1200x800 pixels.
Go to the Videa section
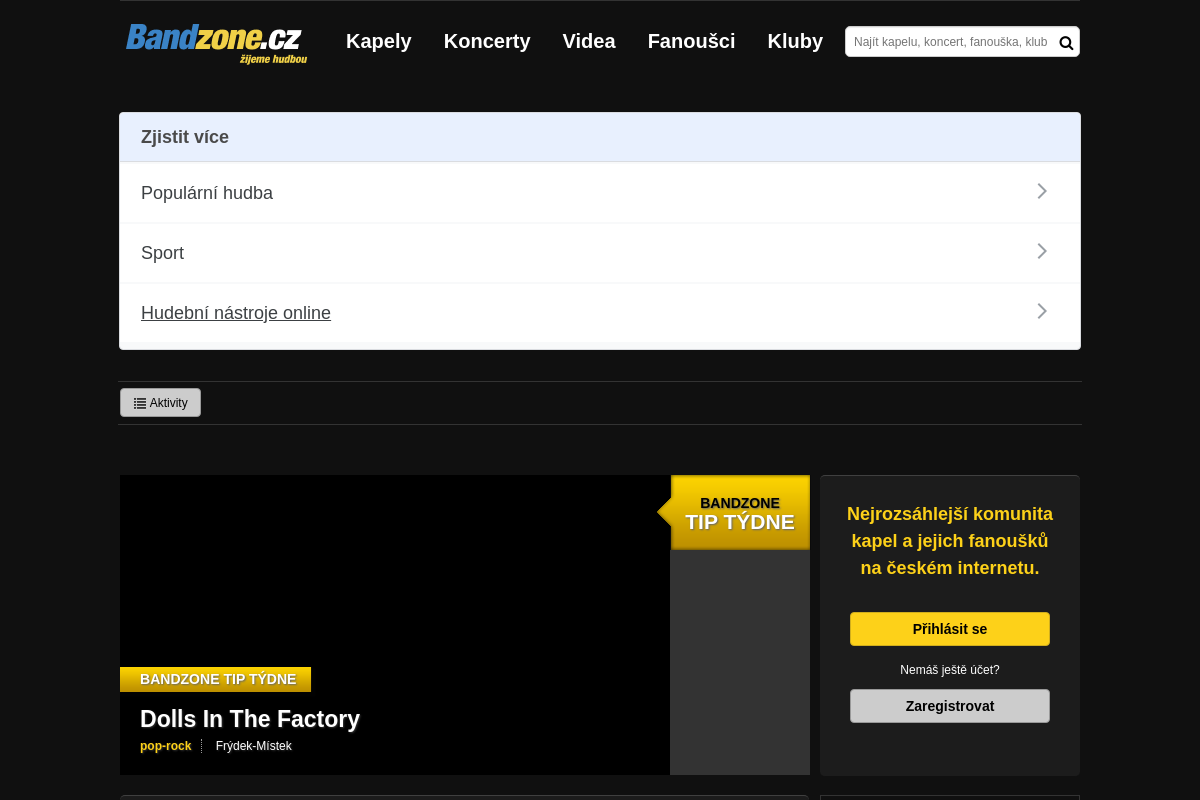pos(589,41)
